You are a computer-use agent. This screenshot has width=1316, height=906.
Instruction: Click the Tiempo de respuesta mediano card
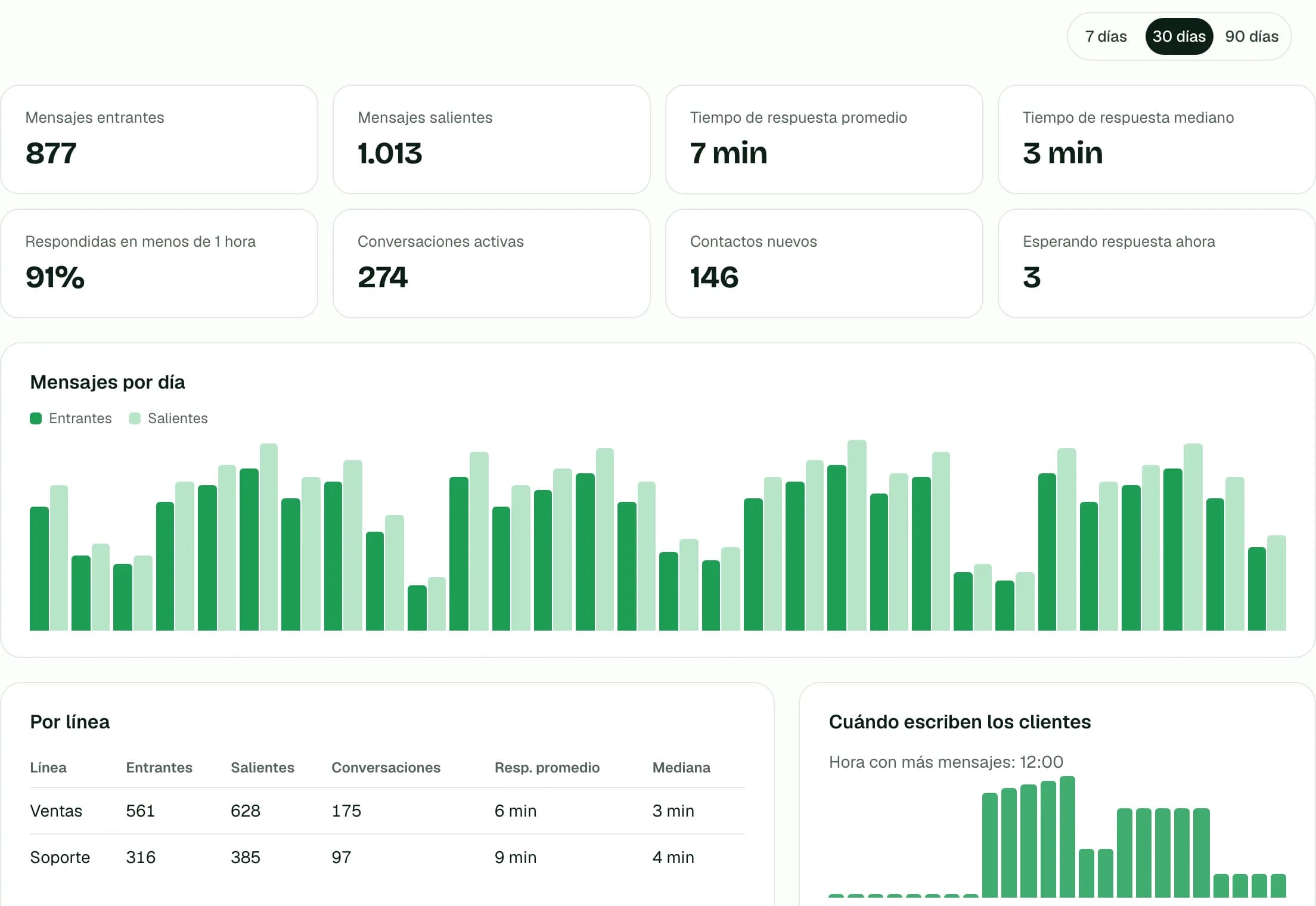(1157, 139)
